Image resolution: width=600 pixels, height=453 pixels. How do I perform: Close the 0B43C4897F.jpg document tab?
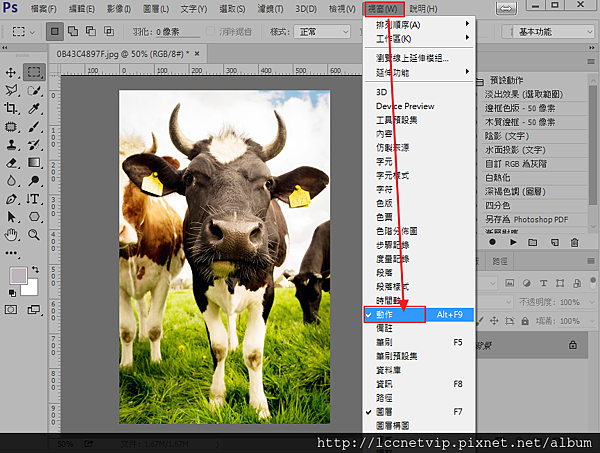coord(197,54)
